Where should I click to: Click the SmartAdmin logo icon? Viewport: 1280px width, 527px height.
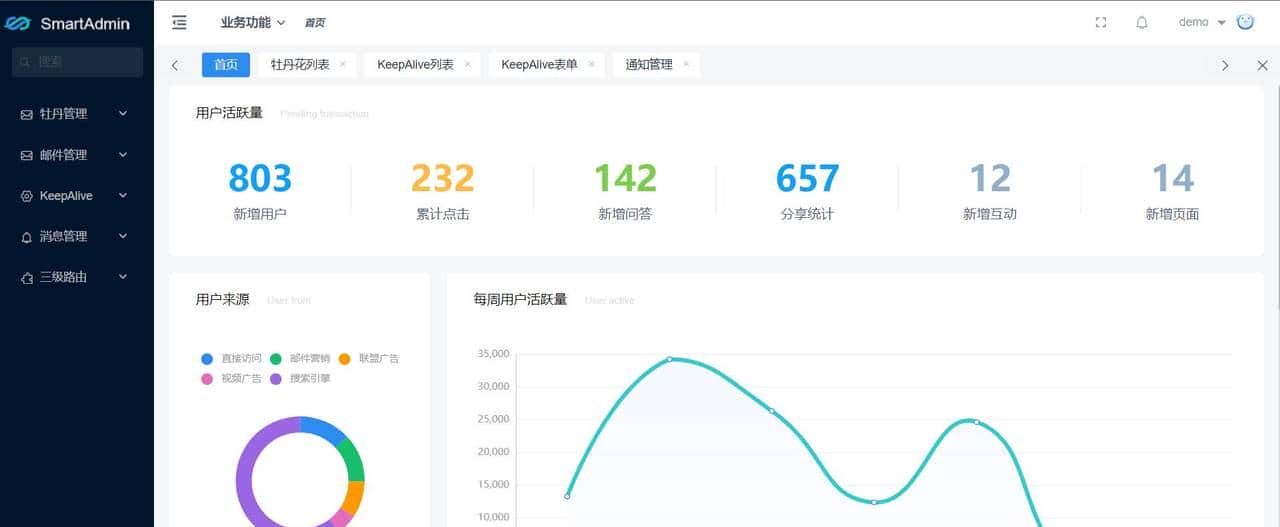coord(19,23)
